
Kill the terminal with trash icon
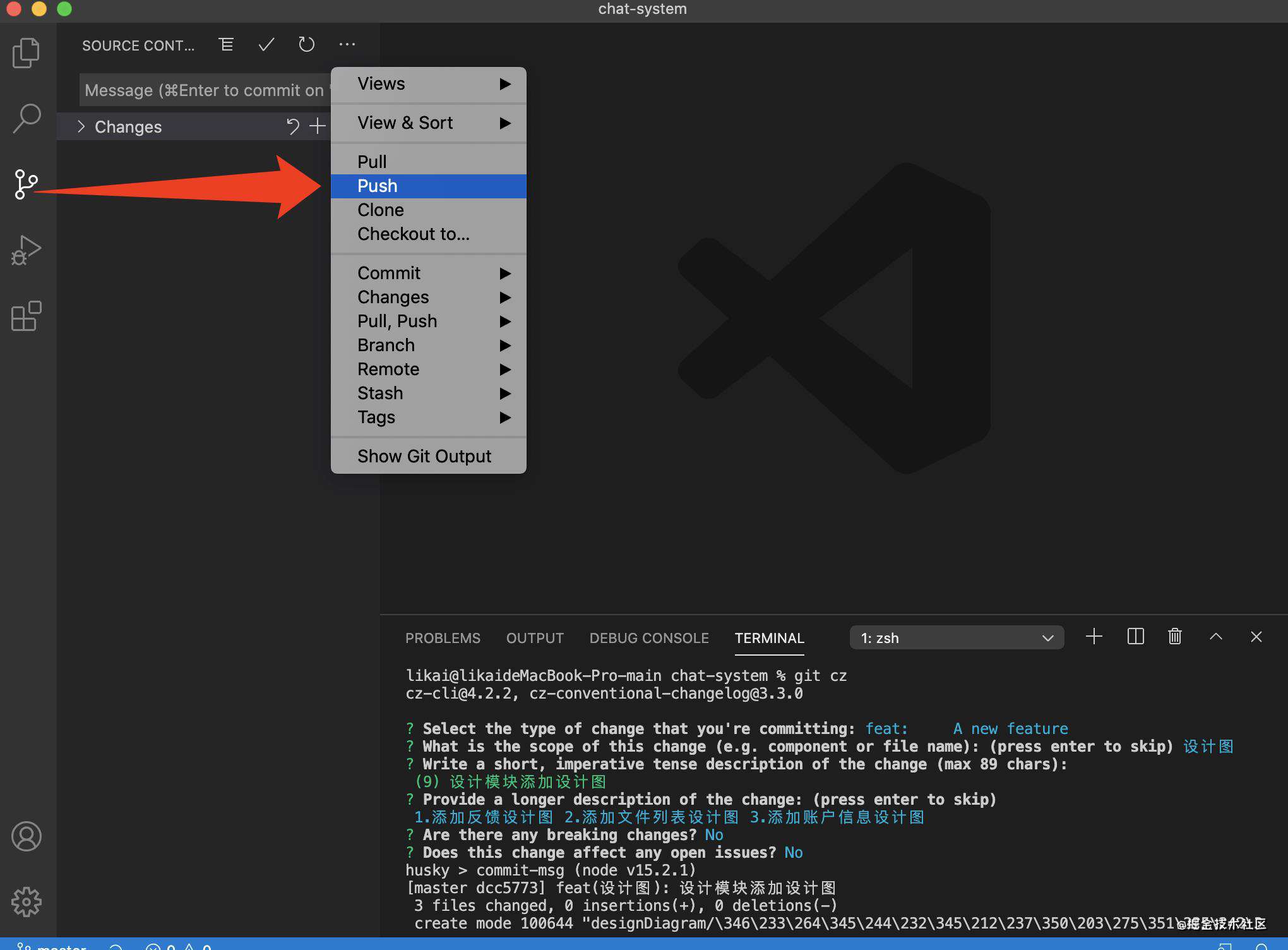tap(1175, 637)
